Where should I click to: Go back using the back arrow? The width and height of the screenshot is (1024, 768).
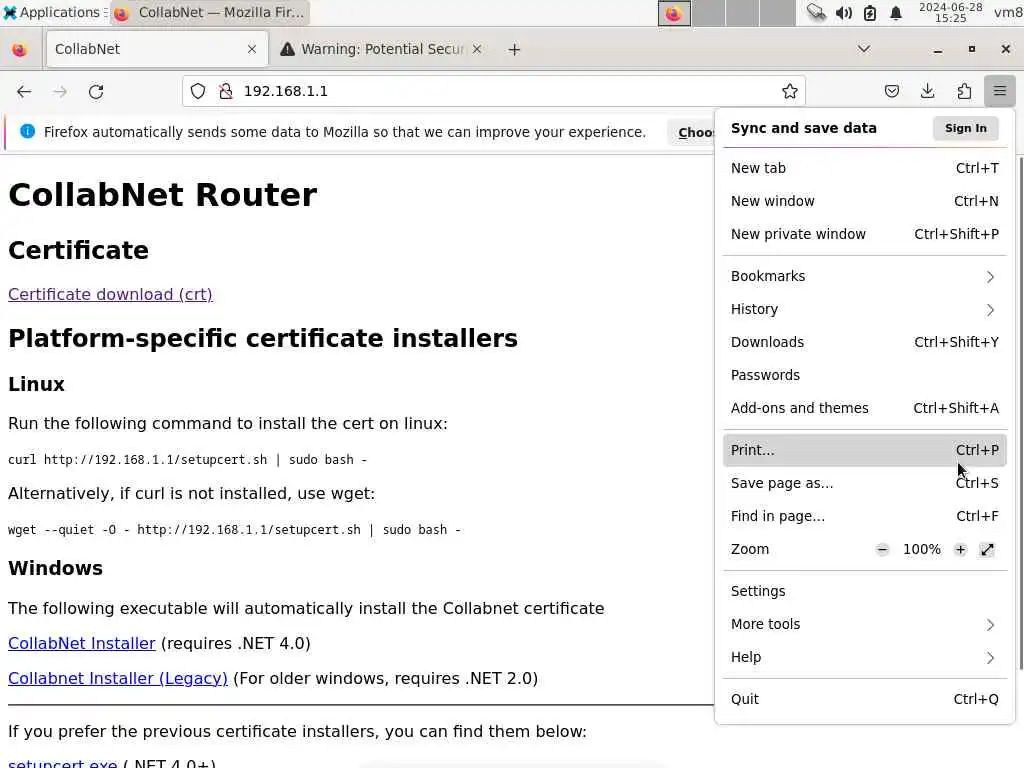(24, 92)
